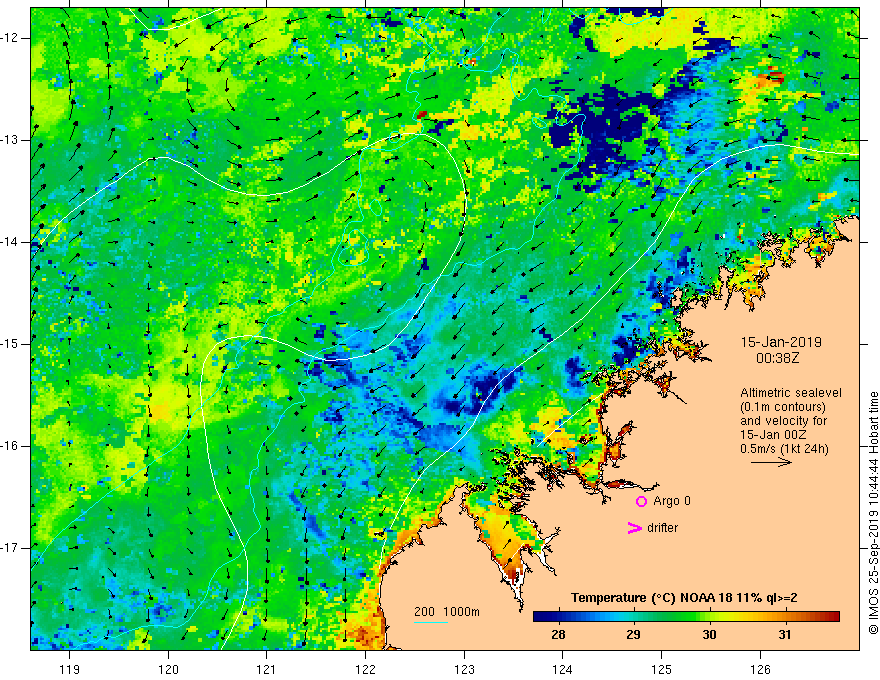Click the IMOS copyright timestamp text
Screen dimensions: 880x680
click(873, 513)
